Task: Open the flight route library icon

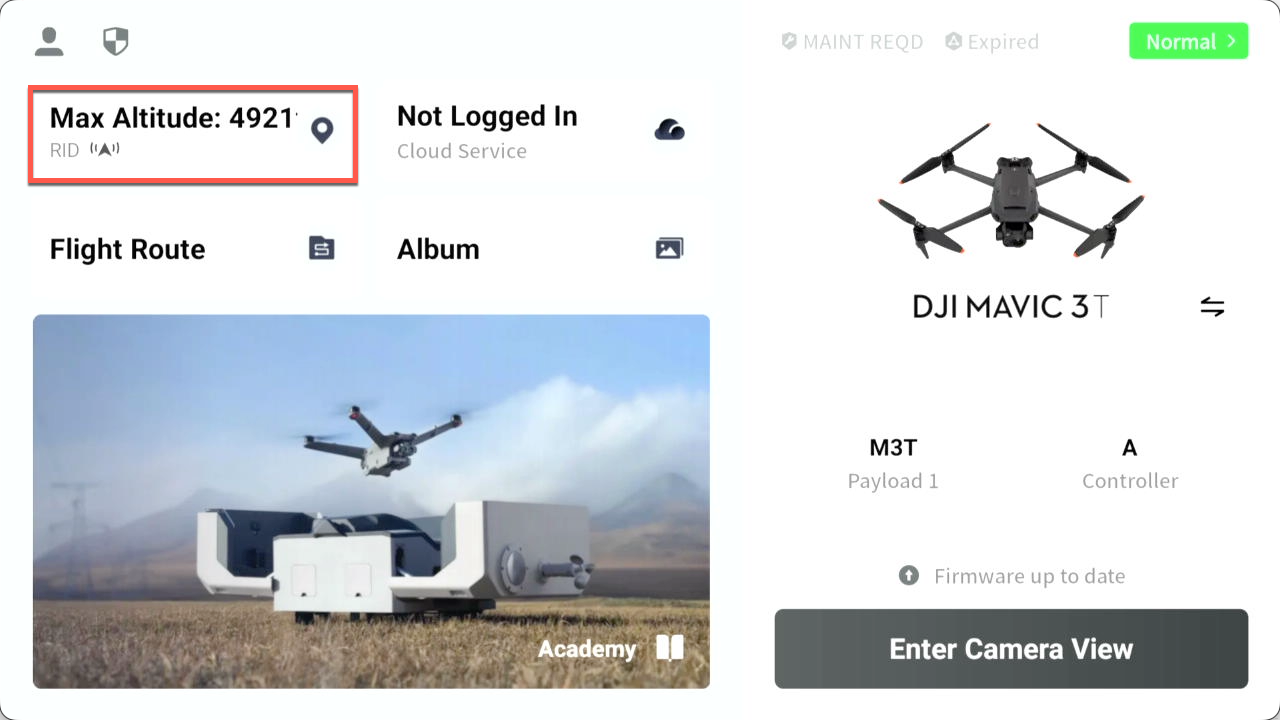Action: 321,248
